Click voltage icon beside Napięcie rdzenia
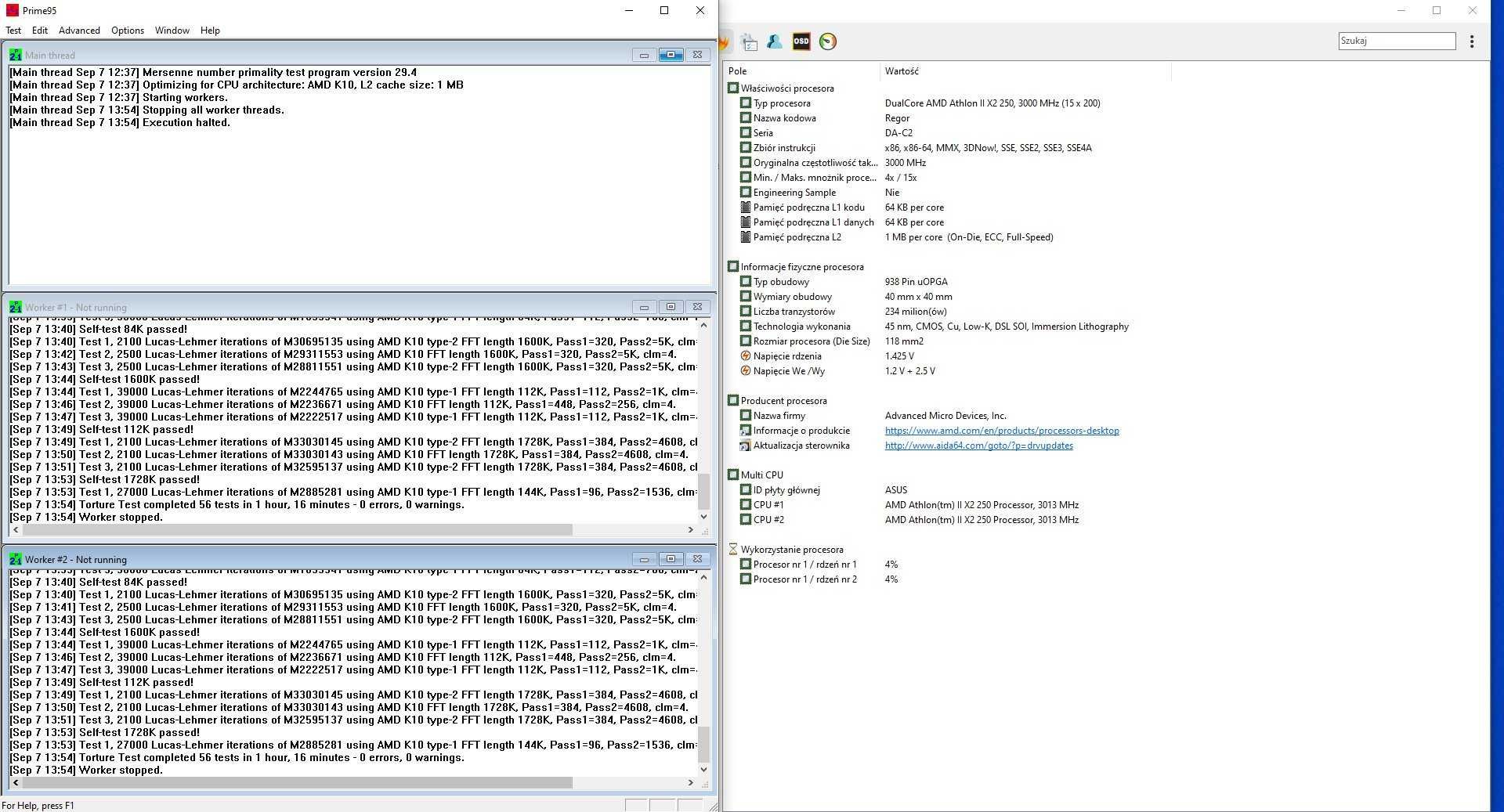Viewport: 1504px width, 812px height. 746,355
